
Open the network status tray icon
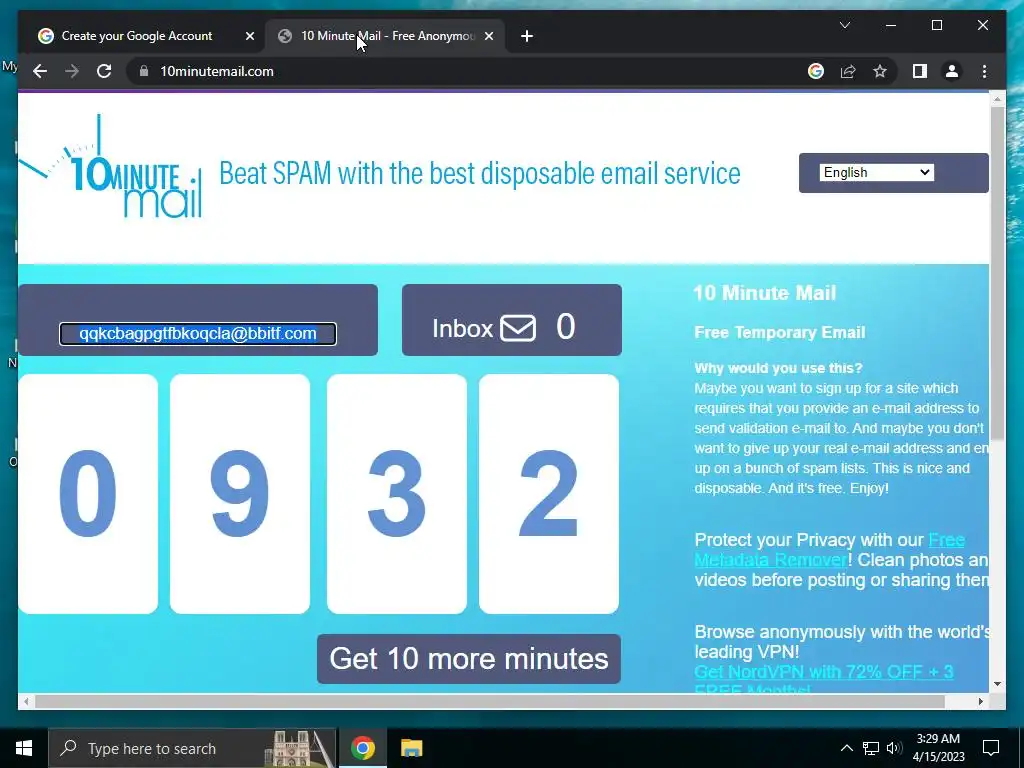coord(871,748)
